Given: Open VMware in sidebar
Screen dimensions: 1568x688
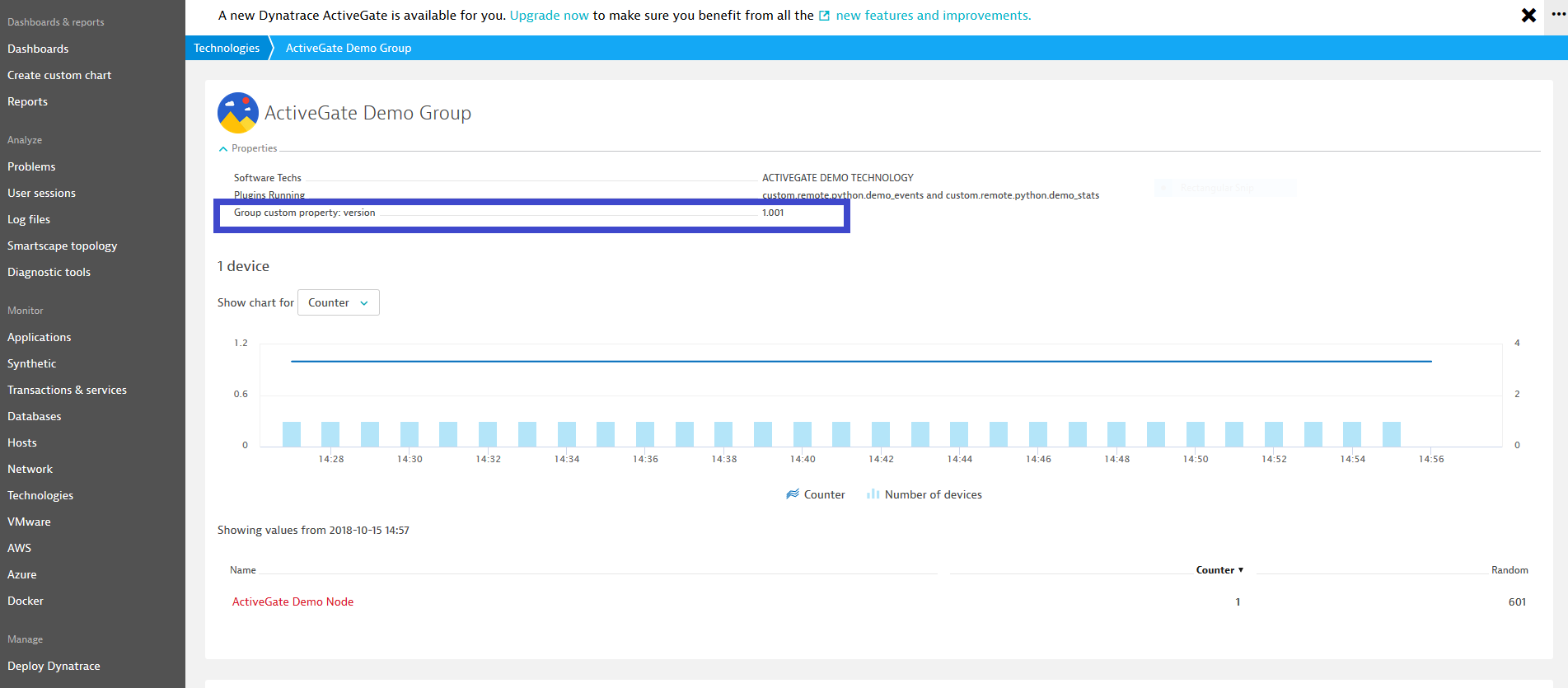Looking at the screenshot, I should 29,522.
